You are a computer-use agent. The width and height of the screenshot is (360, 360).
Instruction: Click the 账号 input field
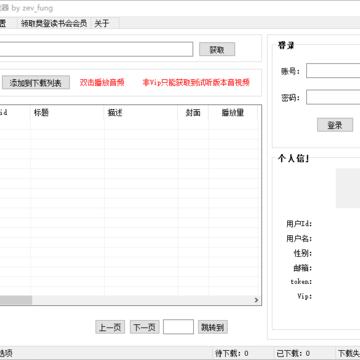pyautogui.click(x=333, y=71)
